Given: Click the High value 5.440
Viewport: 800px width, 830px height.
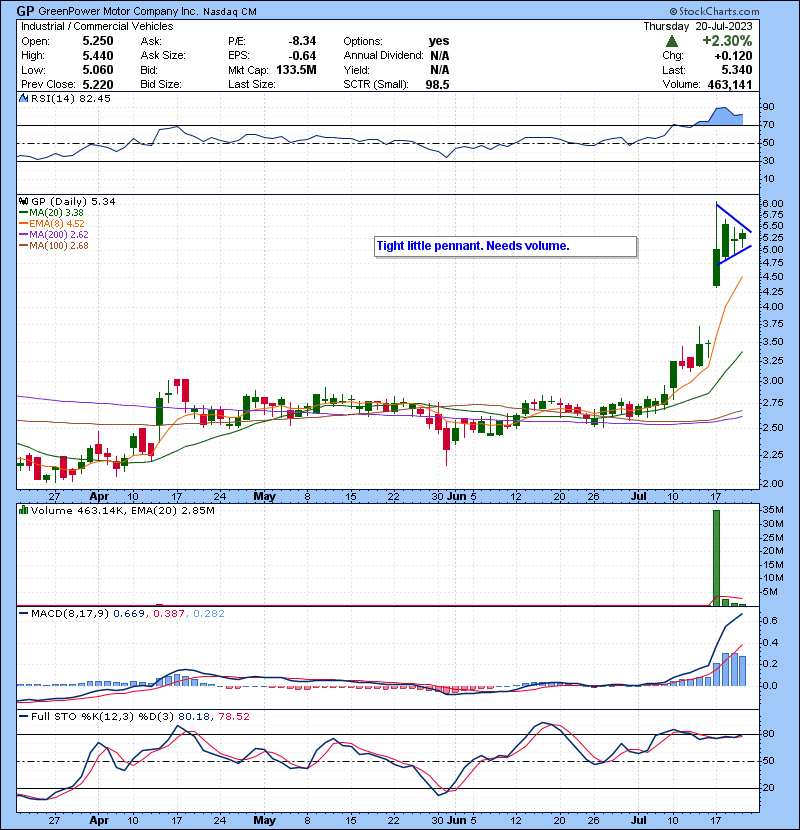Looking at the screenshot, I should coord(98,56).
